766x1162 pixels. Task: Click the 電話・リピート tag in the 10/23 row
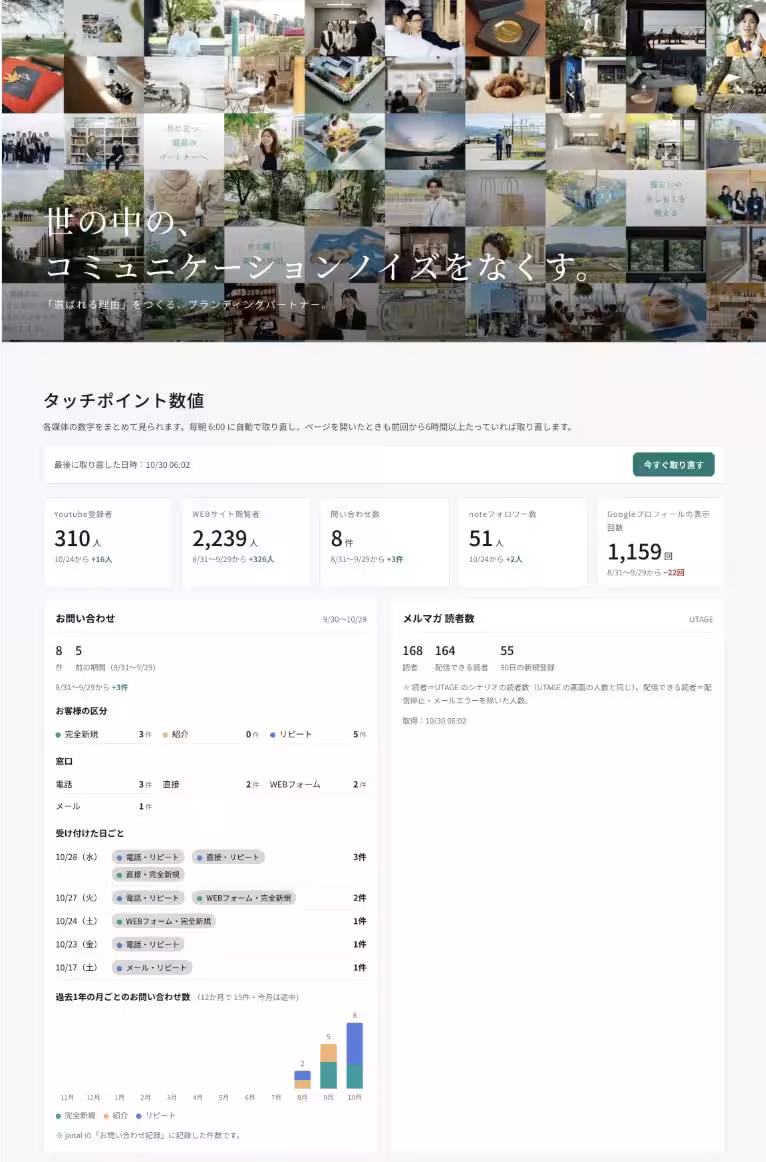click(x=148, y=944)
